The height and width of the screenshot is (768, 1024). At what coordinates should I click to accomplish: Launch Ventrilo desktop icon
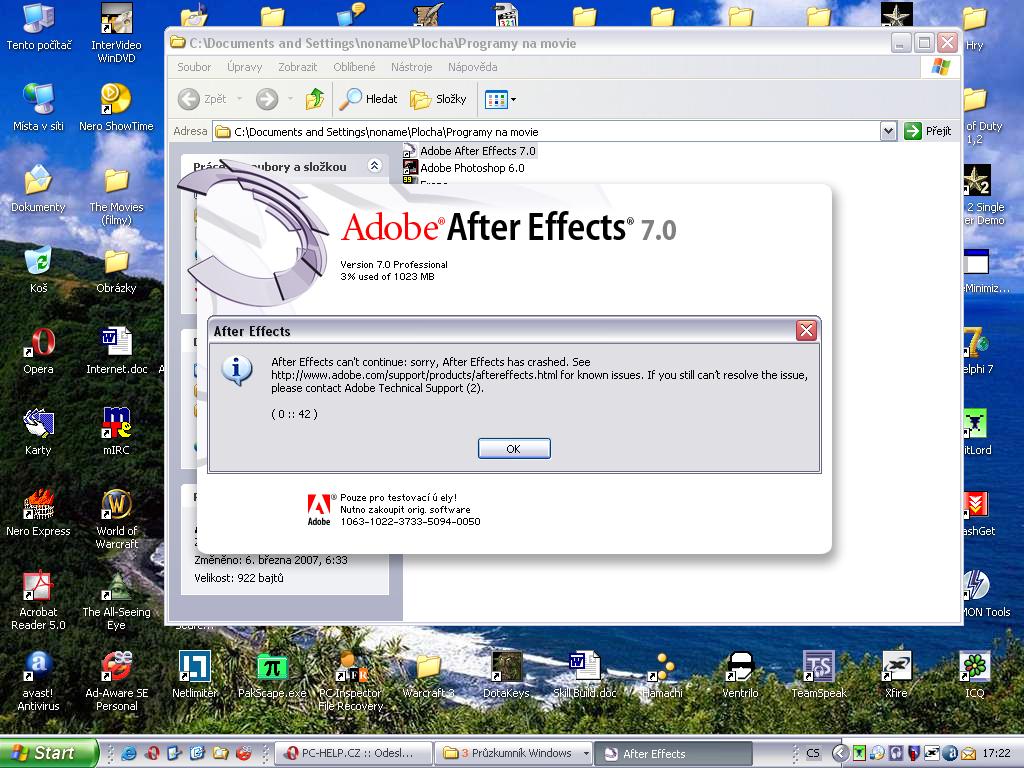point(740,675)
